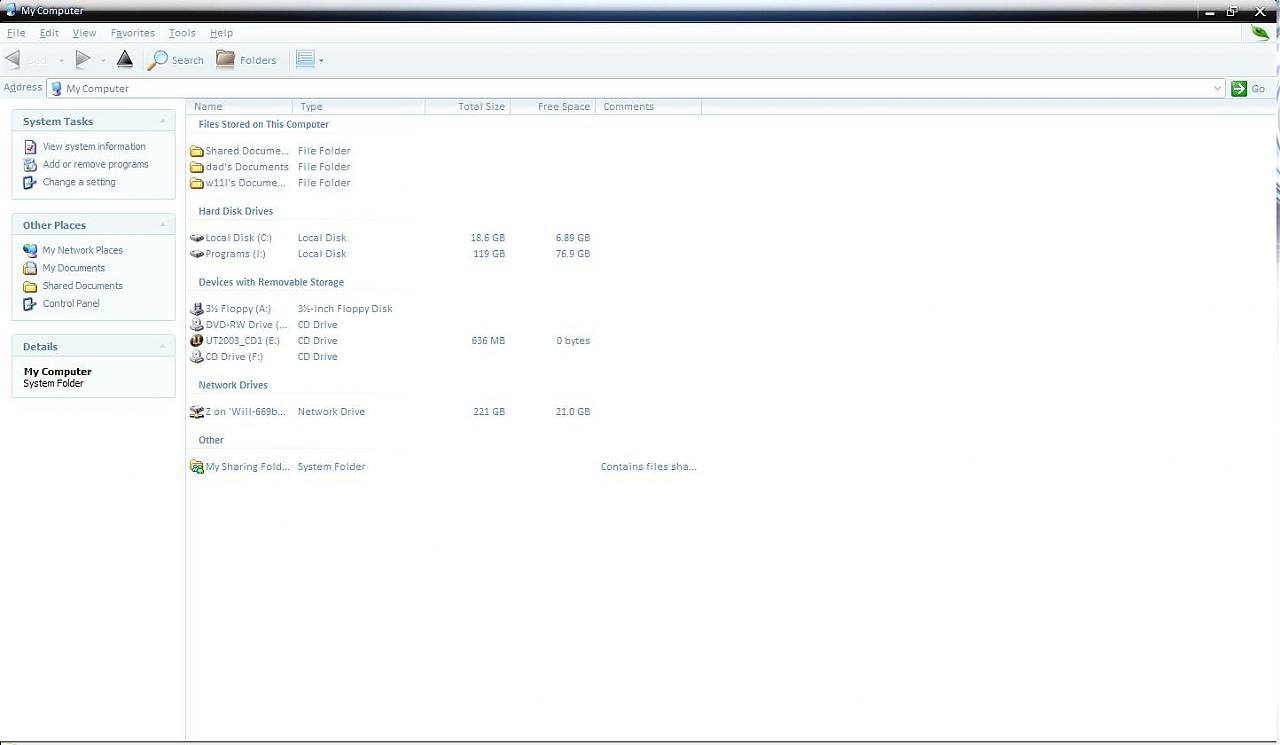Open the File menu
This screenshot has height=745, width=1280.
16,33
